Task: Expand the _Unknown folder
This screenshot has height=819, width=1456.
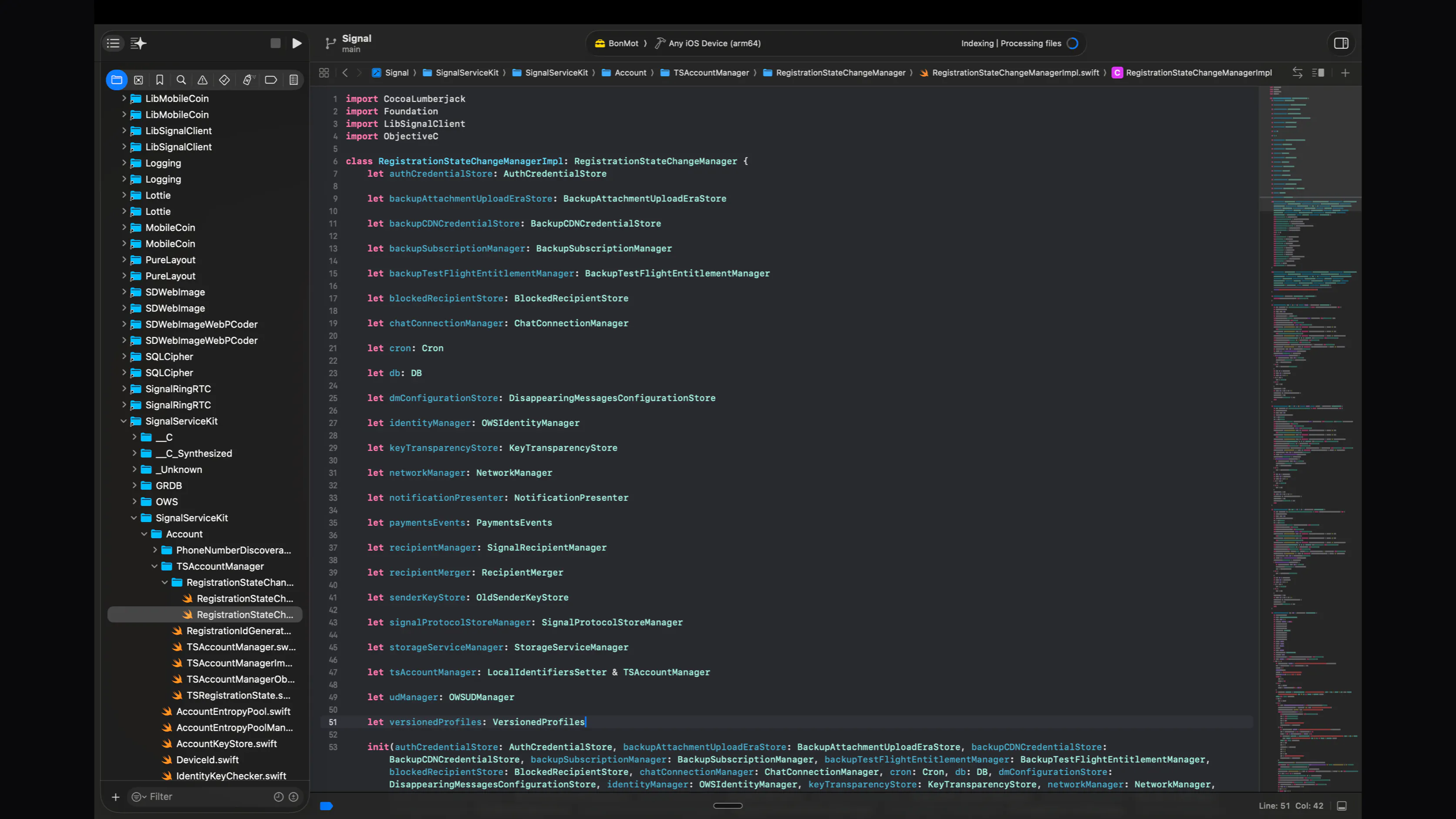Action: 135,470
